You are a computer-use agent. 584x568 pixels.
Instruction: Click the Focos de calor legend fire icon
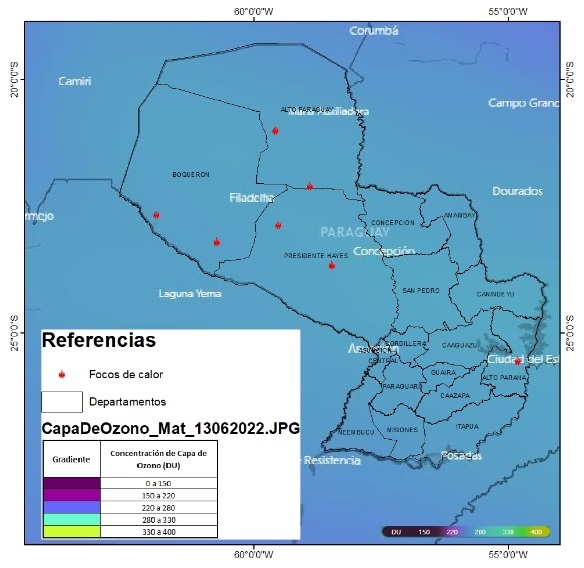pos(62,374)
